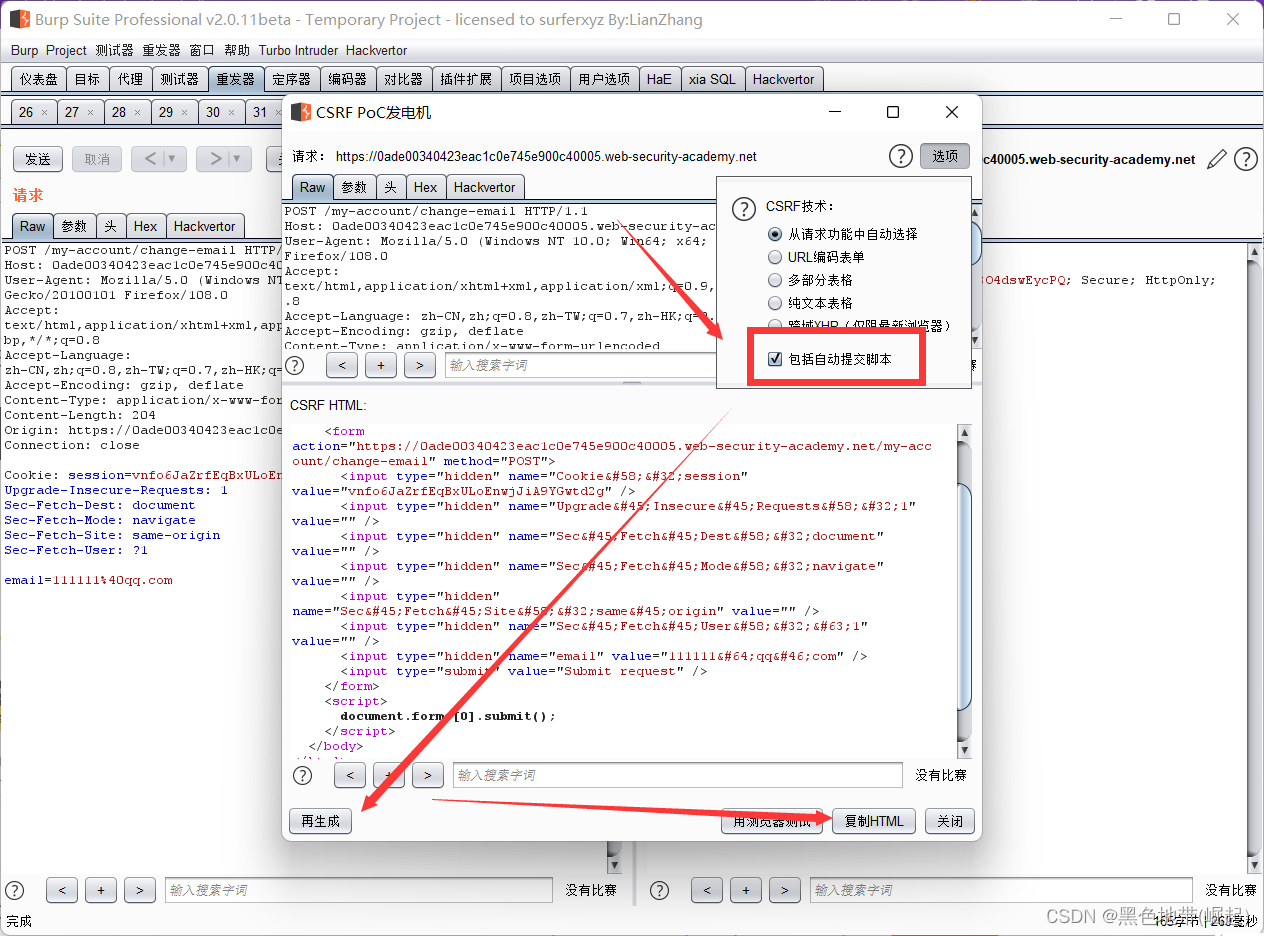This screenshot has height=936, width=1264.
Task: Click previous-match button in dialog request search
Action: click(342, 365)
